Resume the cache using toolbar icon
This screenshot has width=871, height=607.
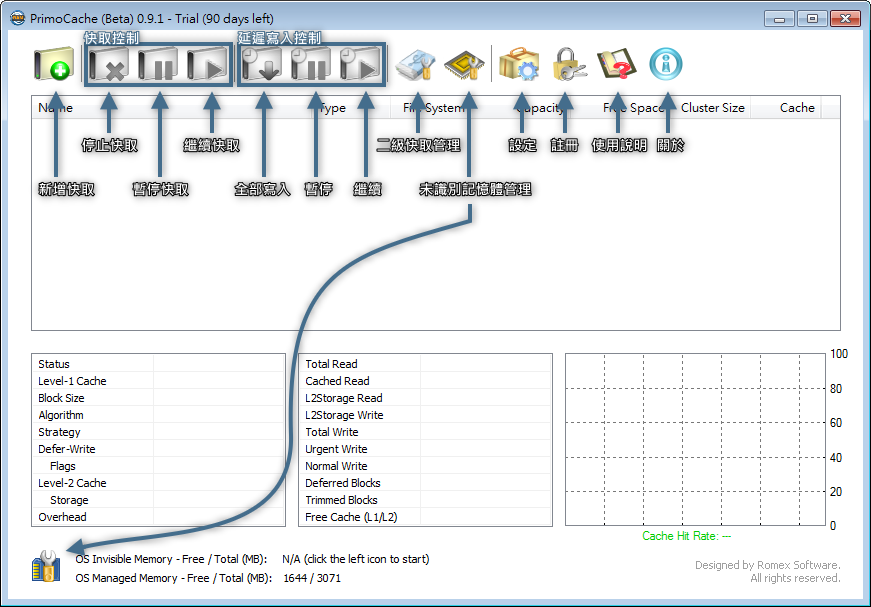(207, 64)
